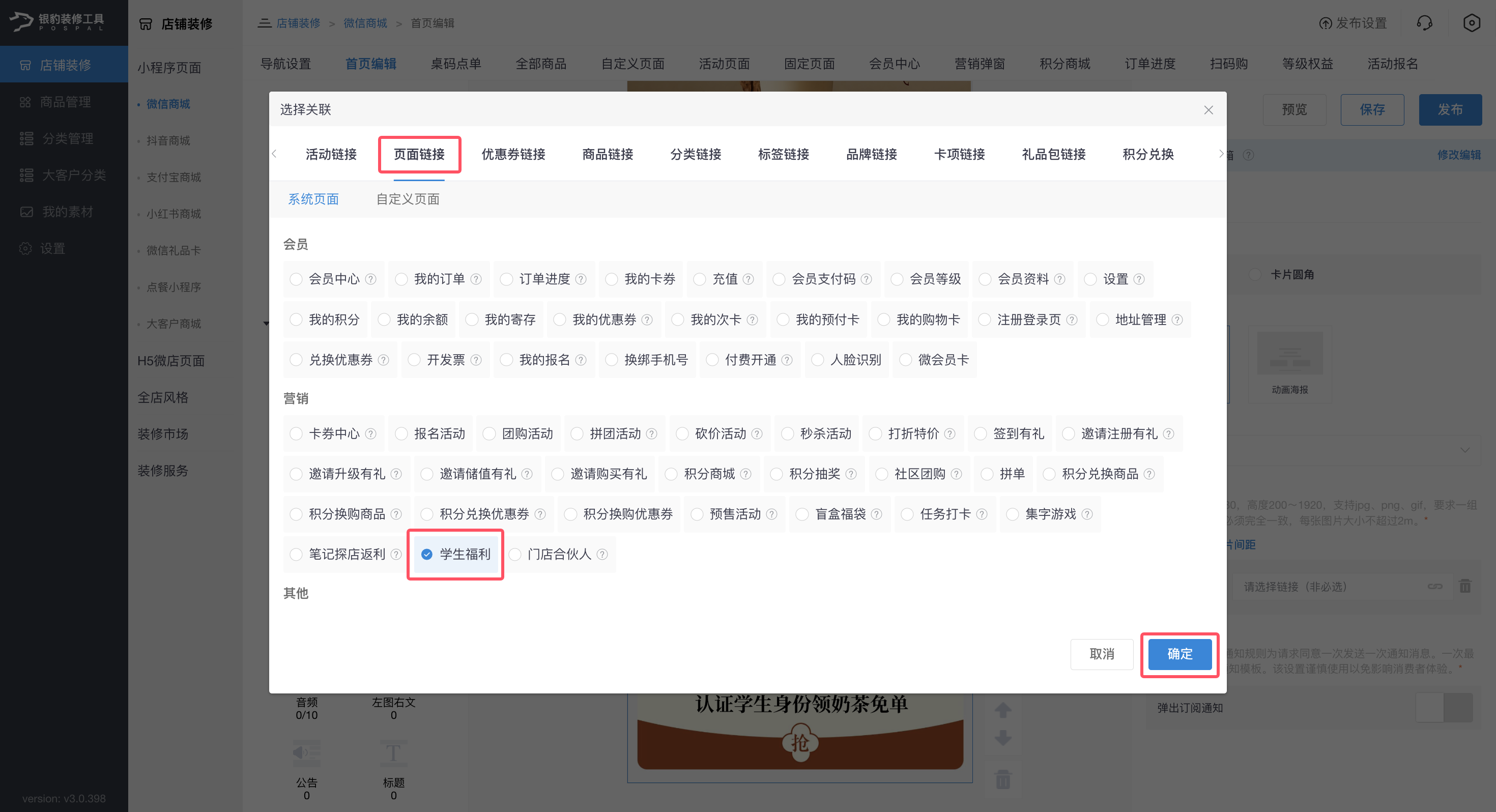Click the move-up arrow icon
Screen dimensions: 1496x812
(x=1003, y=710)
